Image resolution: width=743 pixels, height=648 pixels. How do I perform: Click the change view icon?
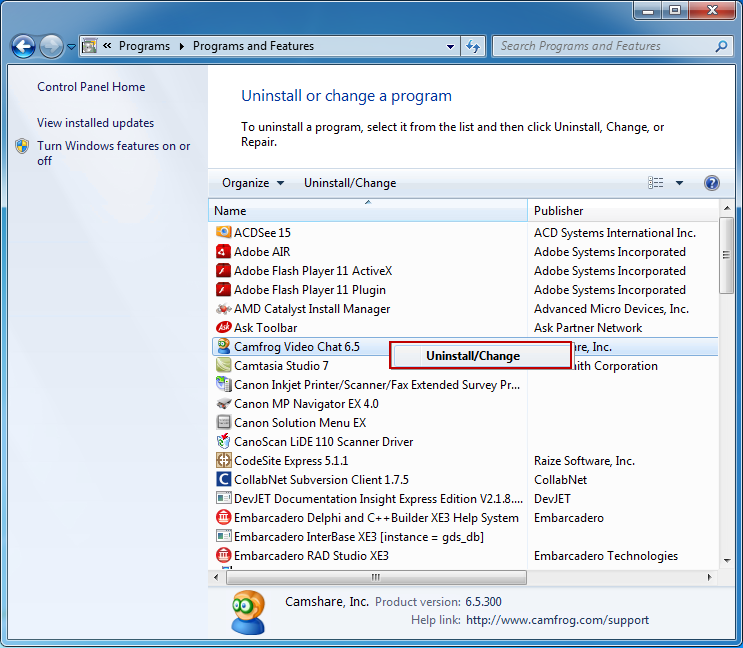click(x=656, y=183)
